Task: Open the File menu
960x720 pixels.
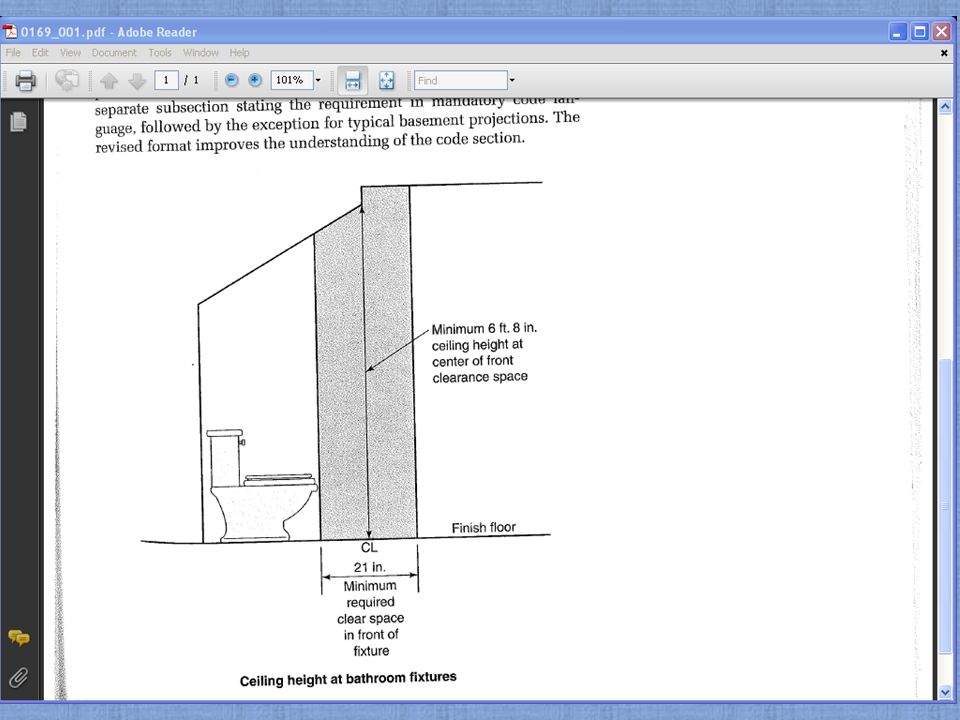Action: [13, 53]
